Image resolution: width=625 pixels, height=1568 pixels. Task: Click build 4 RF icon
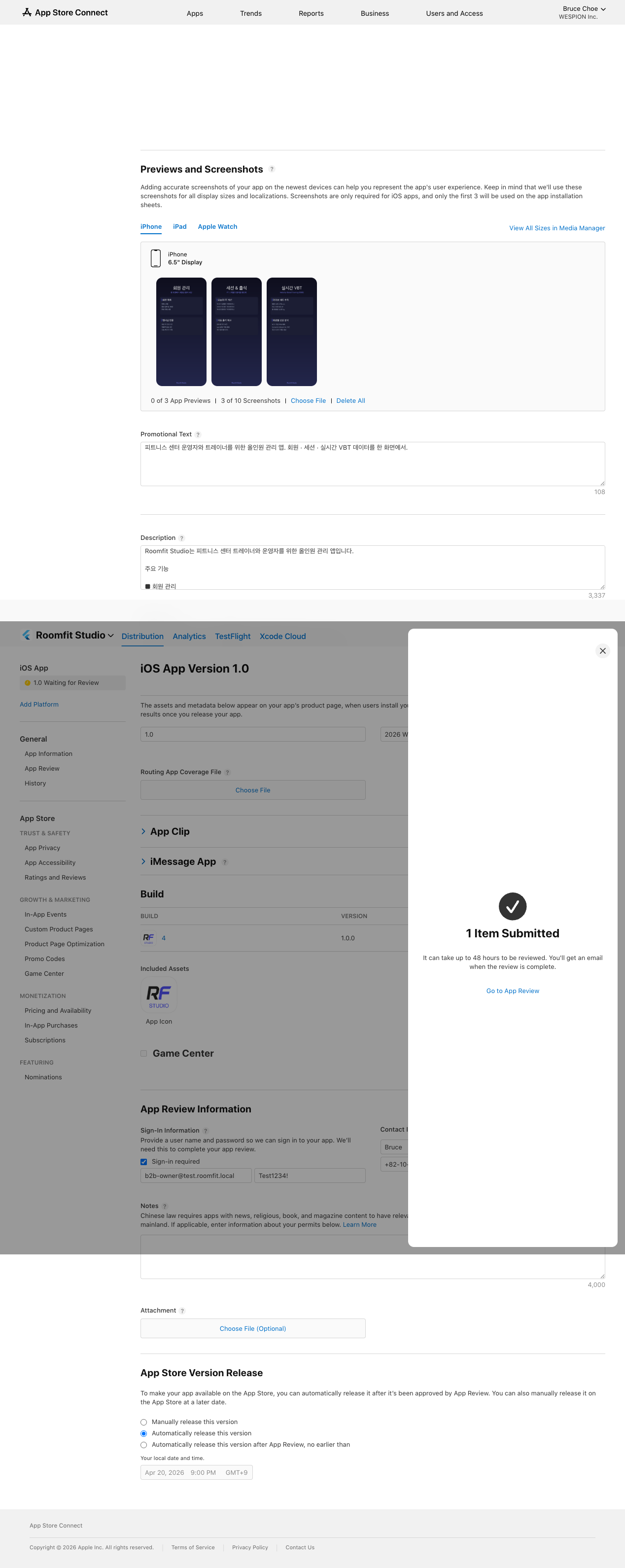pos(148,938)
